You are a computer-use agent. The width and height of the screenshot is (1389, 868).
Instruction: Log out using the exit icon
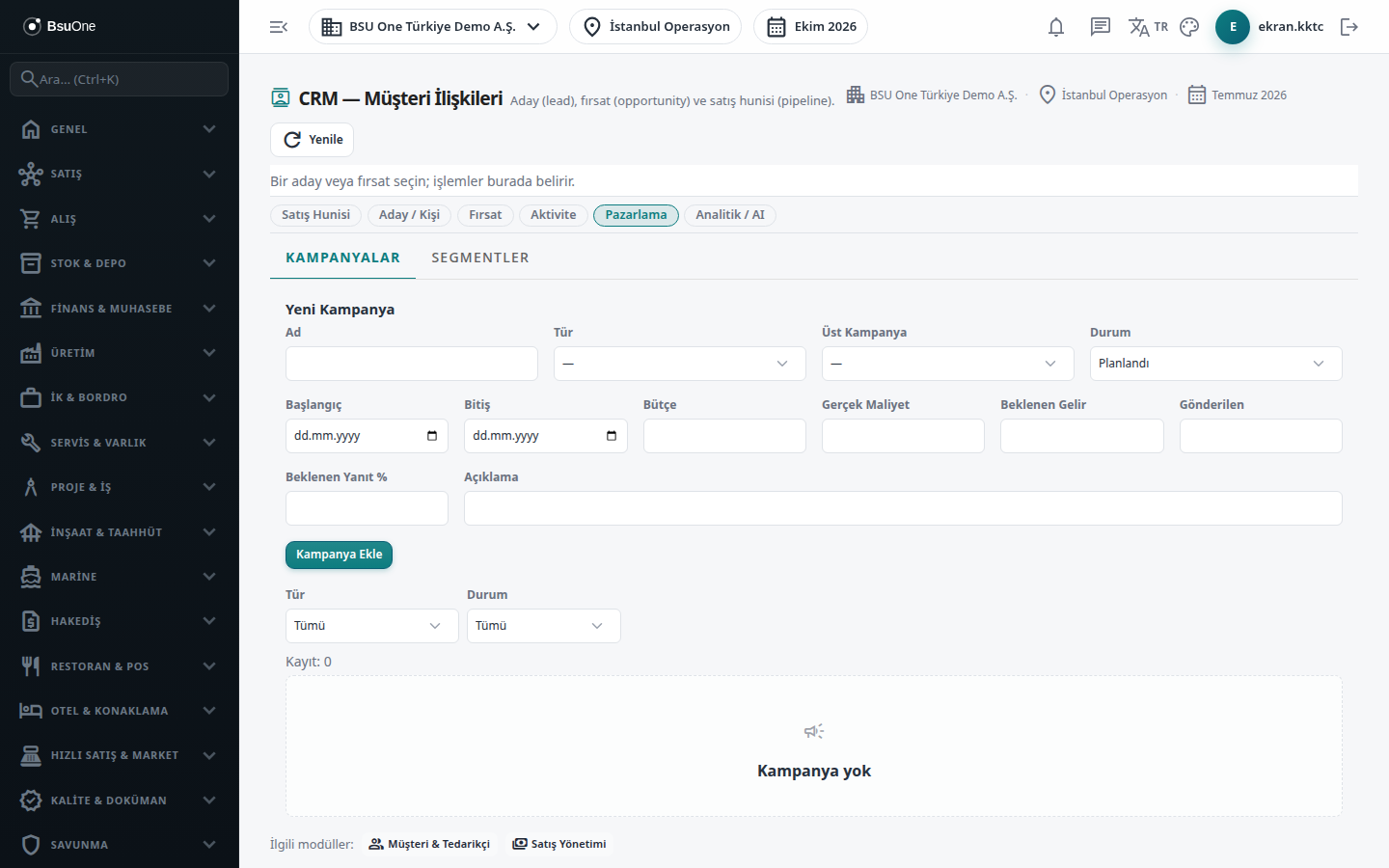(x=1349, y=27)
